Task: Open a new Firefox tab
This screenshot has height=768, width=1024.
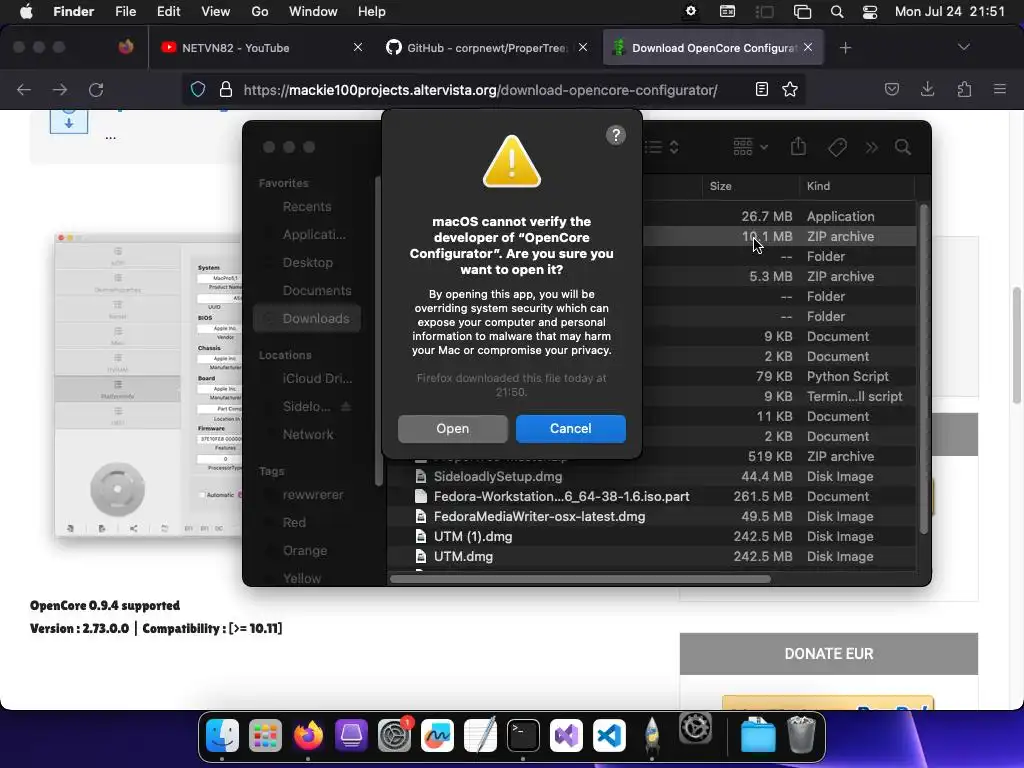Action: point(845,48)
